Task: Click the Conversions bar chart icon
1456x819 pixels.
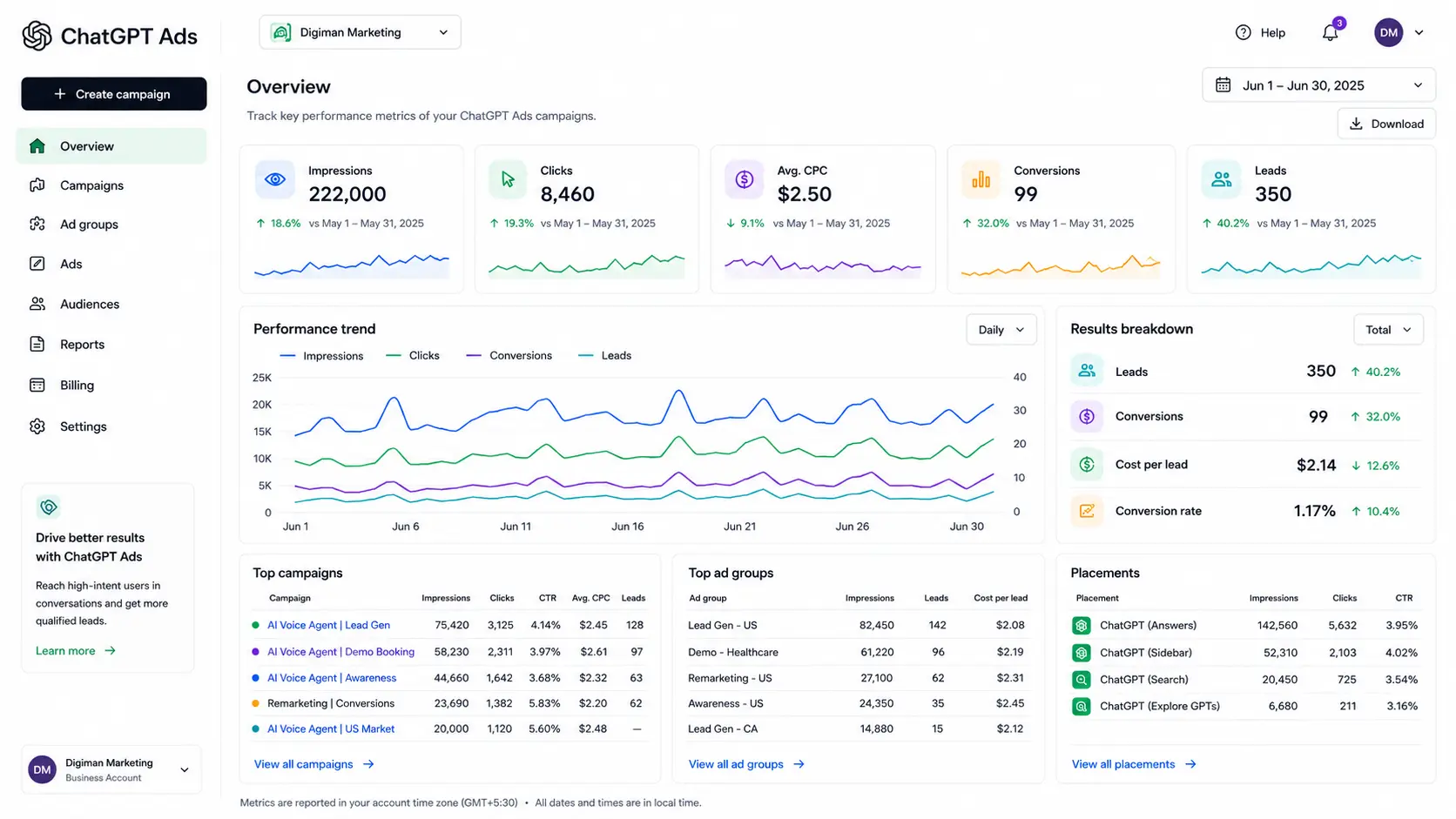Action: pos(981,179)
